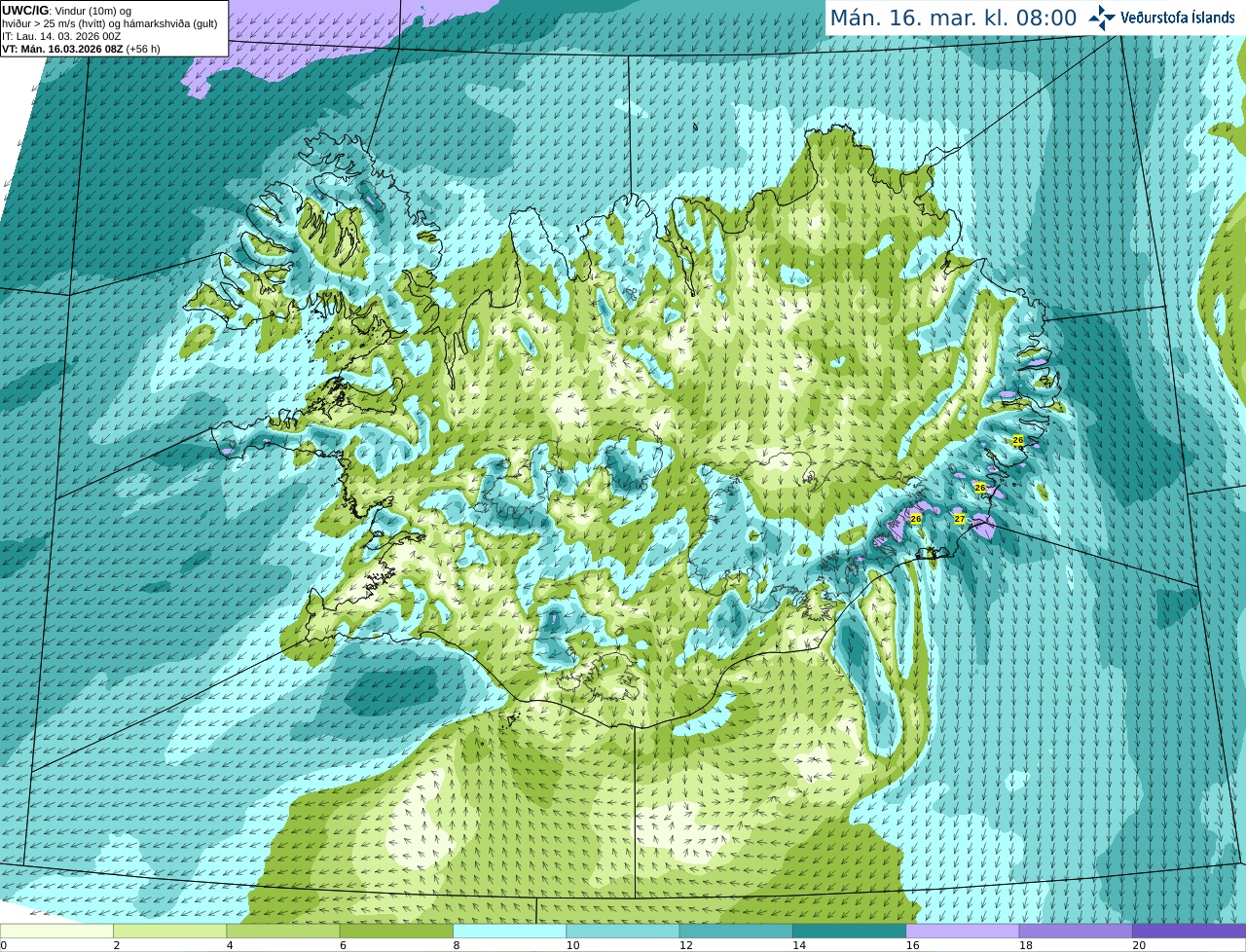The height and width of the screenshot is (952, 1246).
Task: Click the legend scale label '10'
Action: [x=573, y=945]
